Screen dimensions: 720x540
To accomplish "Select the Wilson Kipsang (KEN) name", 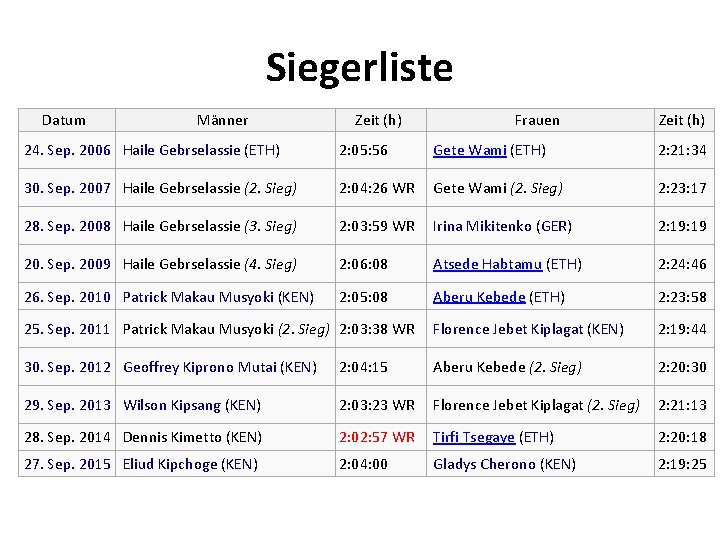I will [x=191, y=405].
